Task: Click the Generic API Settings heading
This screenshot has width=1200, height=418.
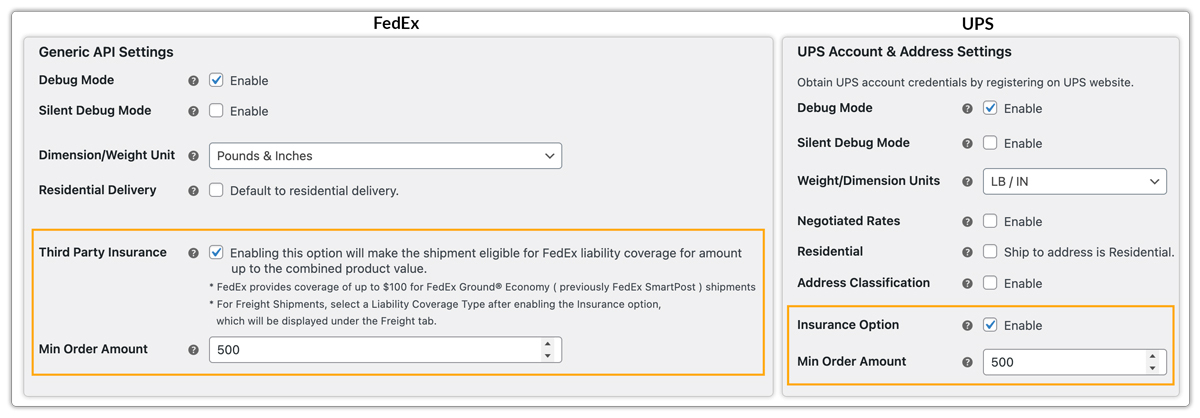Action: pyautogui.click(x=106, y=52)
